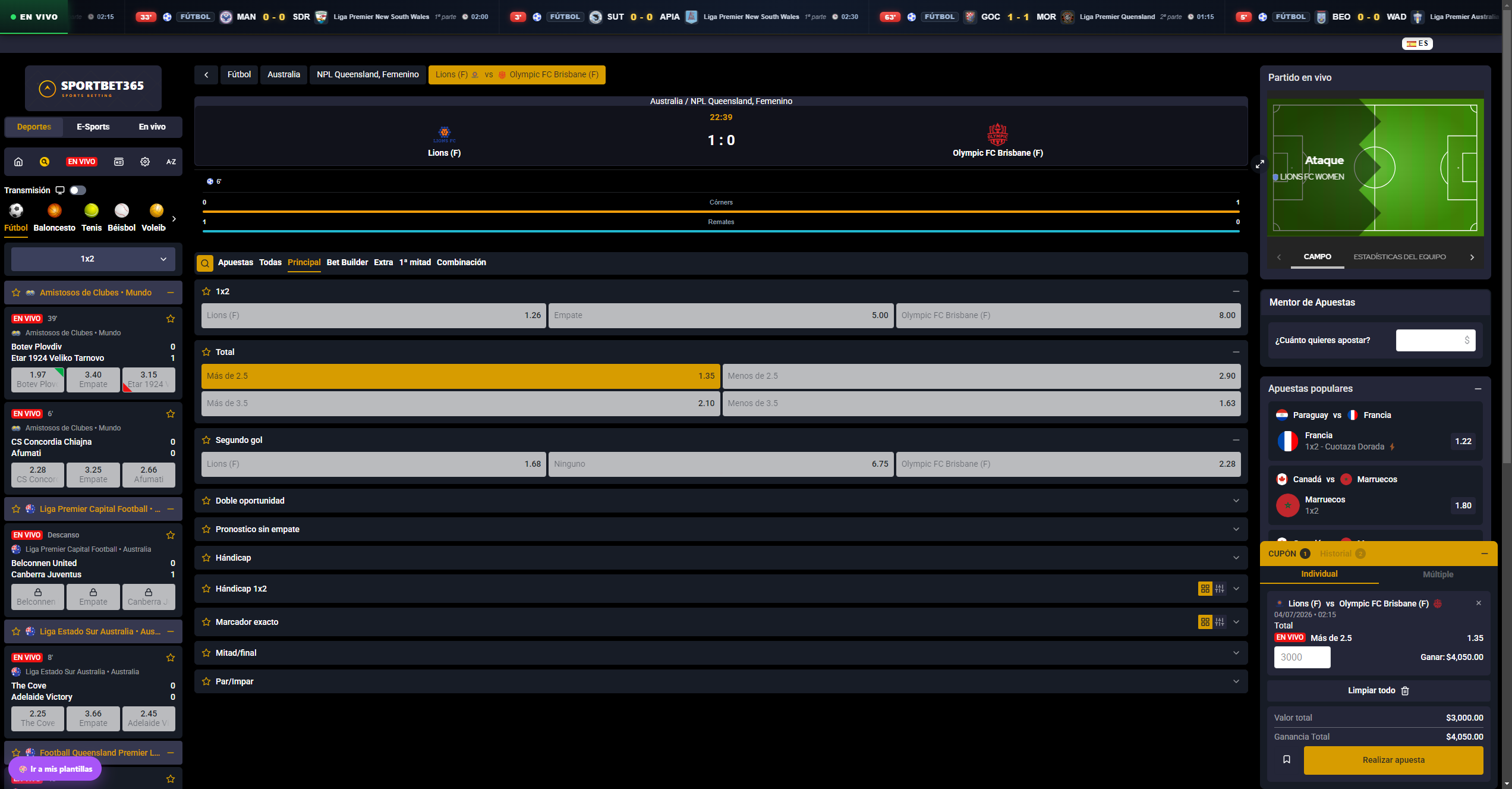
Task: Switch to the En vivo tab
Action: coord(152,127)
